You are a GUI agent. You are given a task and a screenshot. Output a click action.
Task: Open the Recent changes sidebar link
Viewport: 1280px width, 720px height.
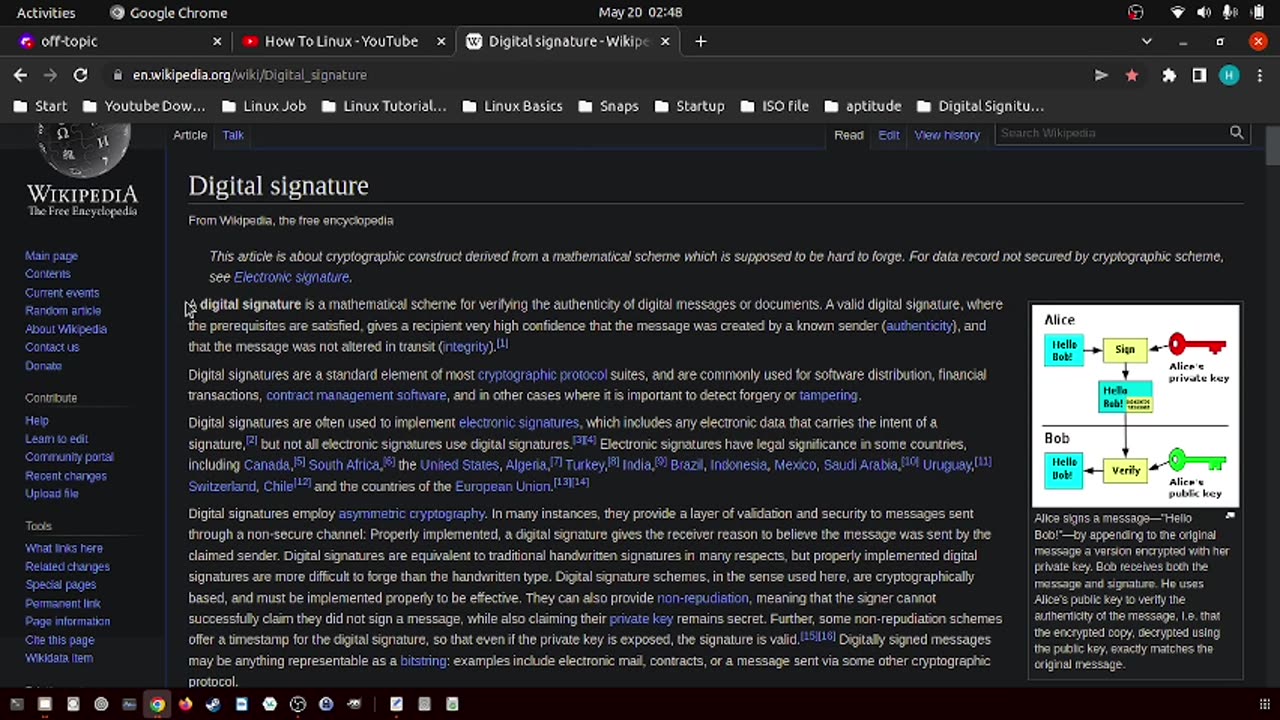click(66, 476)
